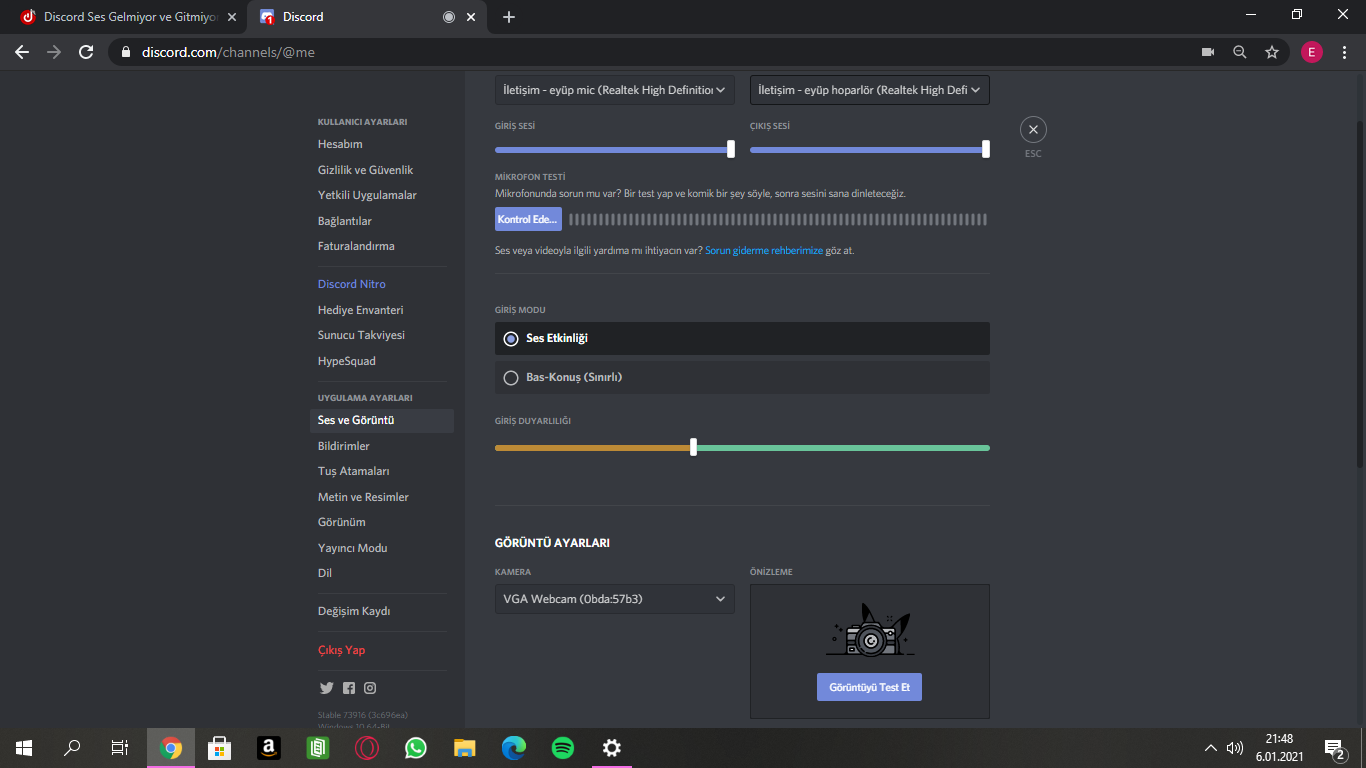This screenshot has height=768, width=1366.
Task: Open Windows taskbar search
Action: 72,748
